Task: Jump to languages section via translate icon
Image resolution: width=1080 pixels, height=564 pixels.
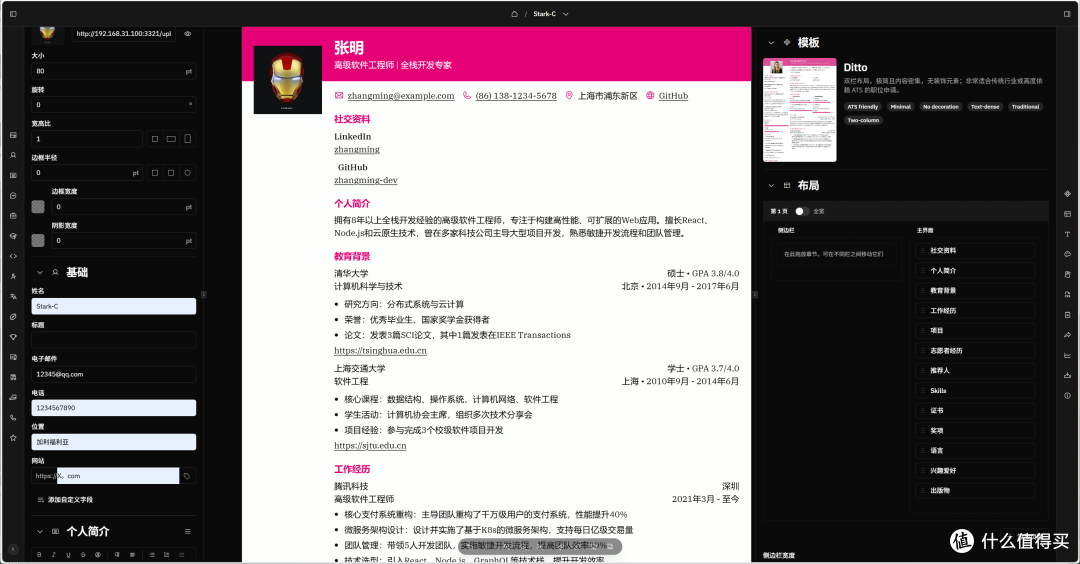Action: [13, 296]
